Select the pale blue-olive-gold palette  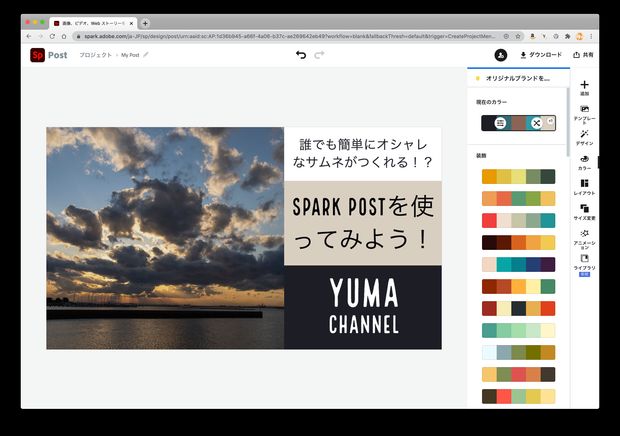518,353
